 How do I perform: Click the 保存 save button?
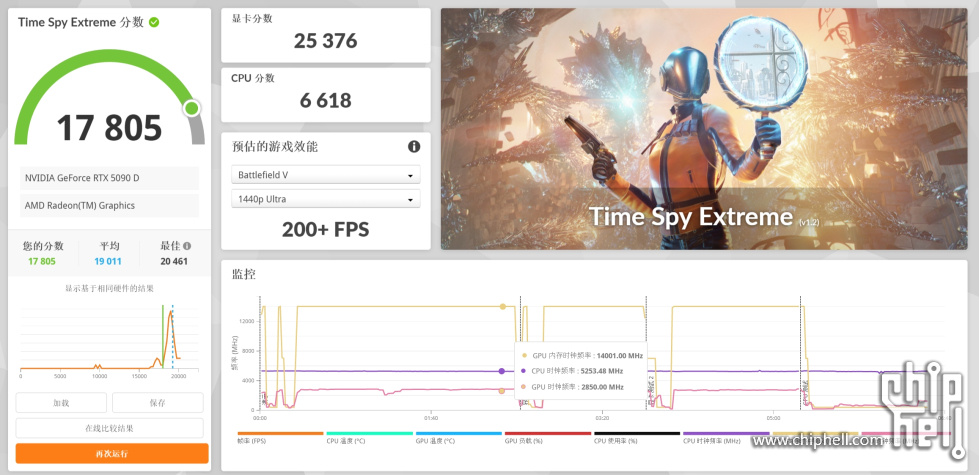(x=157, y=403)
